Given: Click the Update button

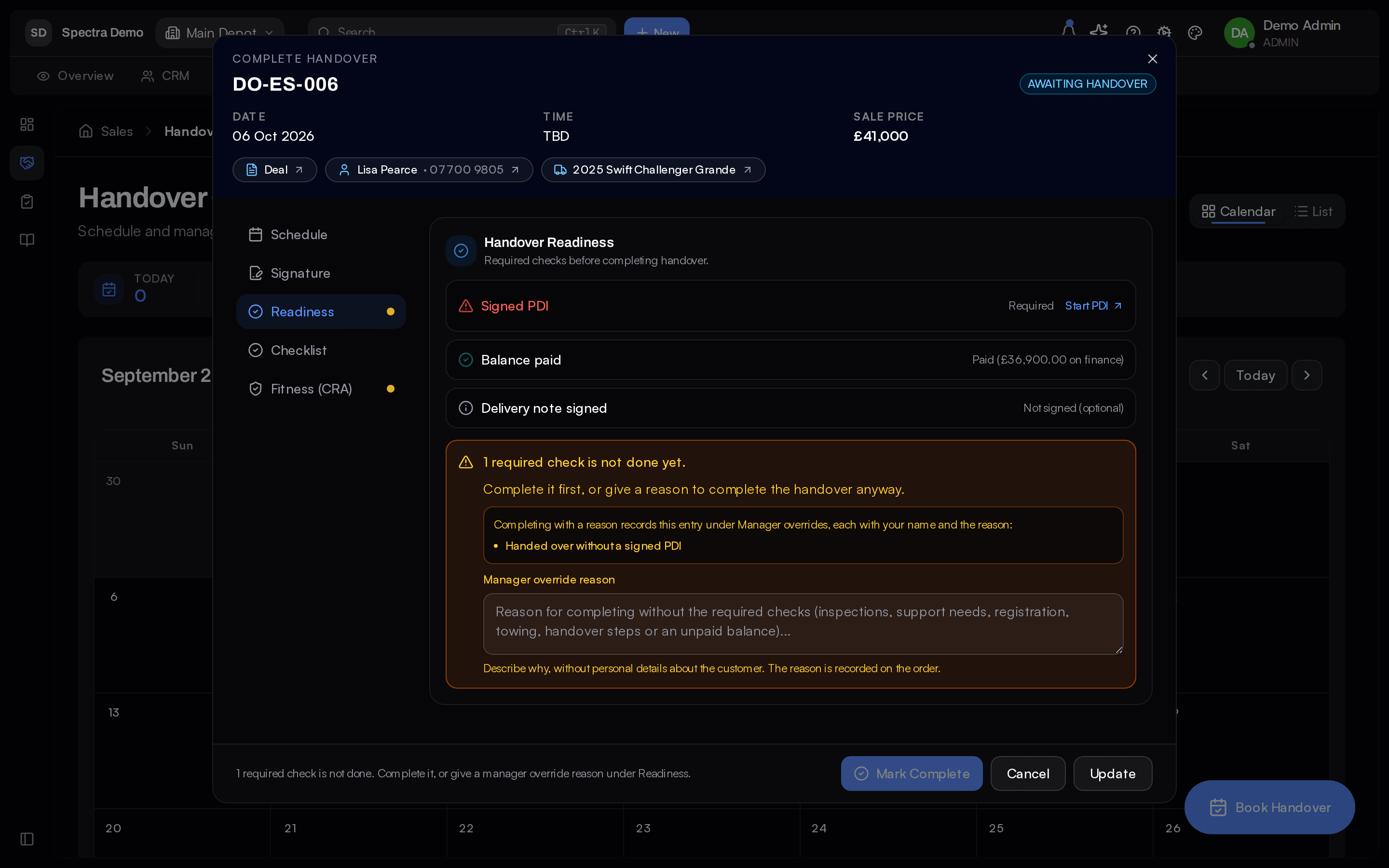Looking at the screenshot, I should pos(1112,773).
